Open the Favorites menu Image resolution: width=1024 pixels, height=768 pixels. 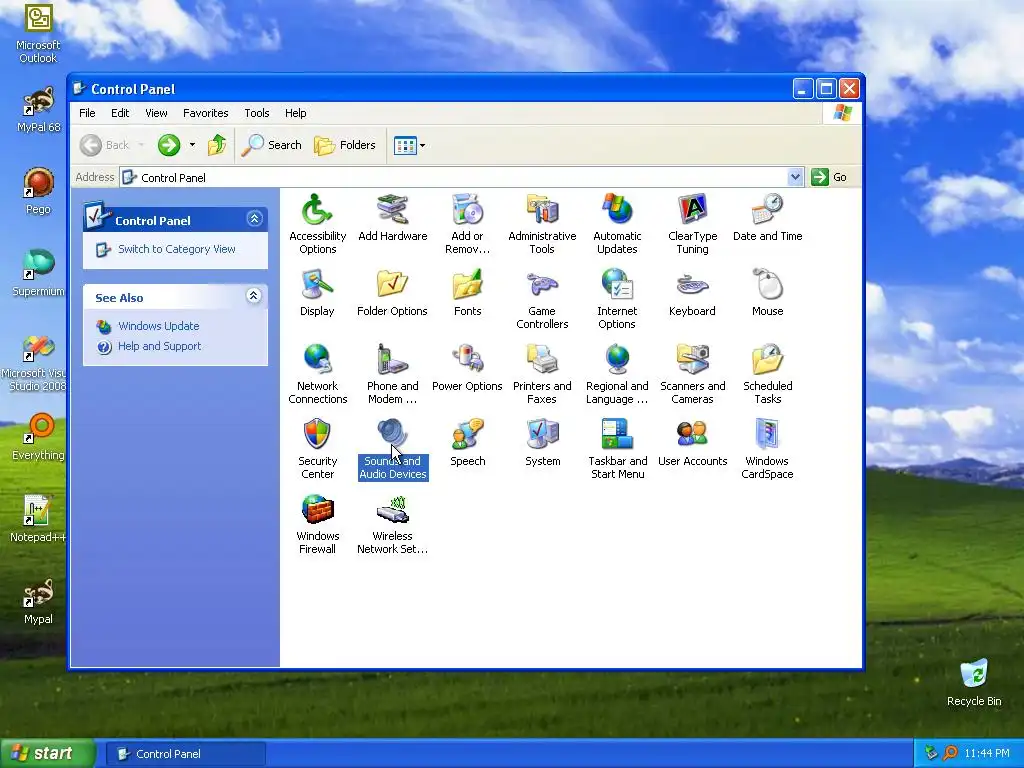[x=206, y=113]
